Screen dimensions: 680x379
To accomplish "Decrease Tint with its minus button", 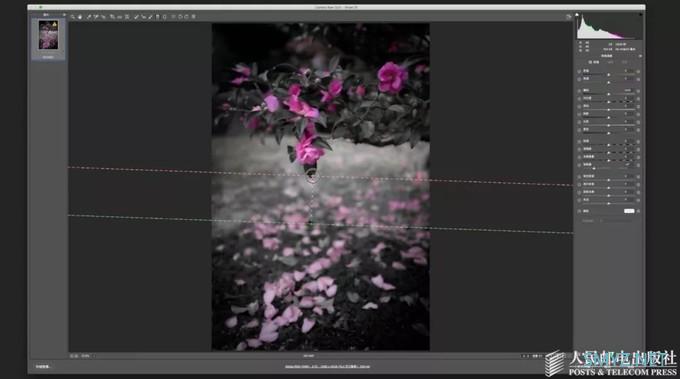I will pyautogui.click(x=579, y=79).
